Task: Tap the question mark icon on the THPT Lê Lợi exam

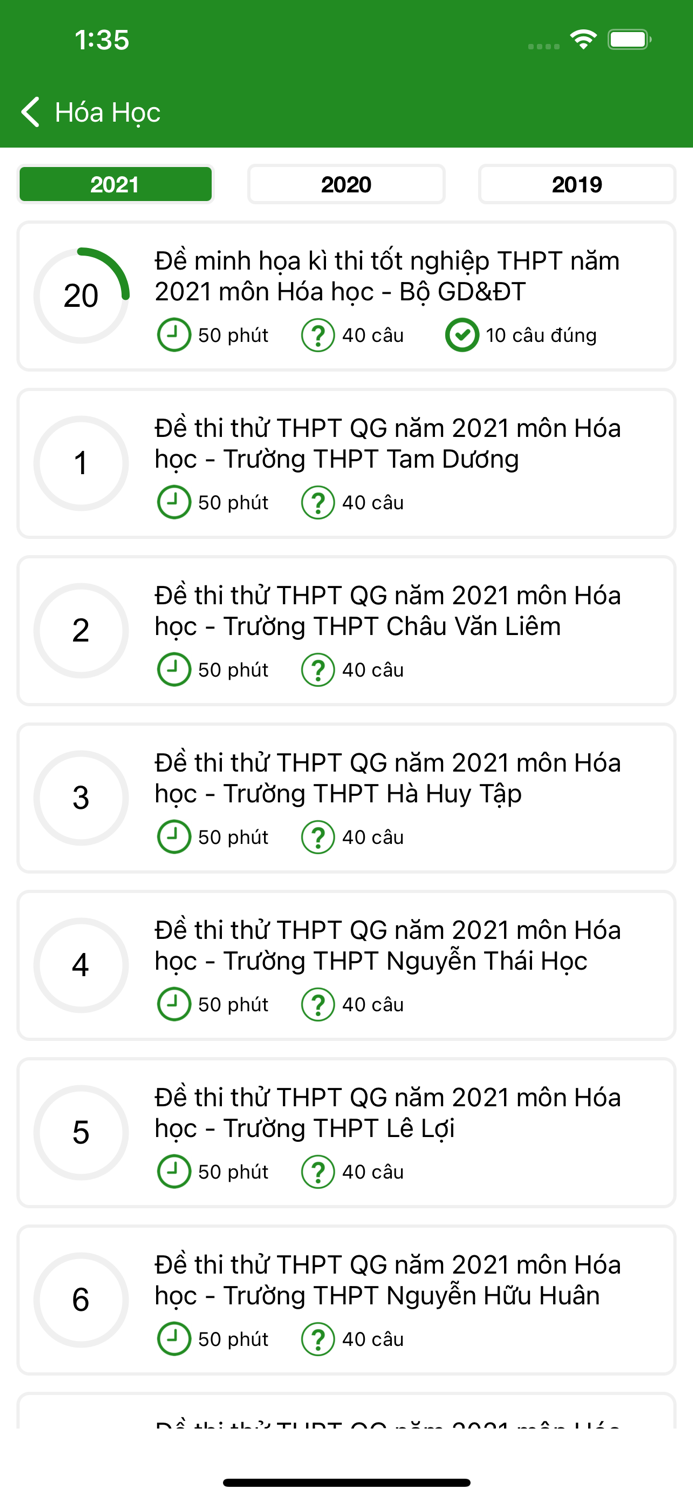Action: click(x=317, y=1171)
